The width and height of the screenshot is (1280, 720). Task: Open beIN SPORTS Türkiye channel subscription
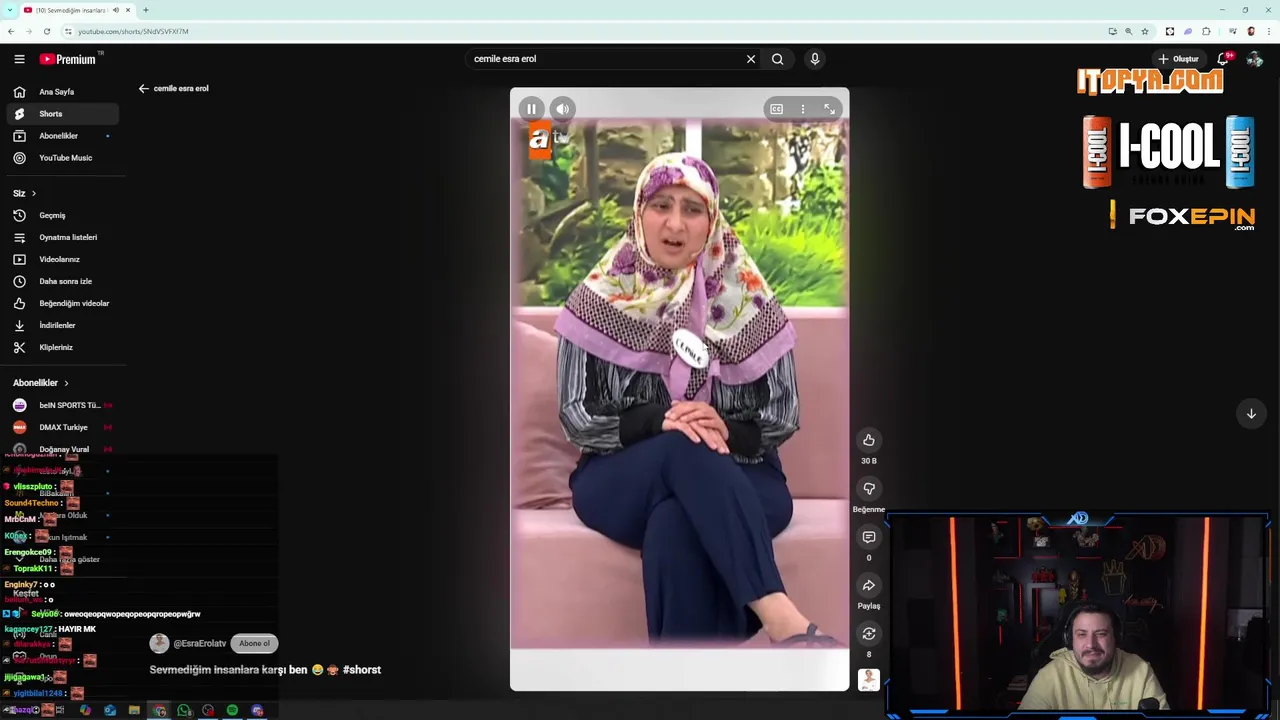point(63,405)
